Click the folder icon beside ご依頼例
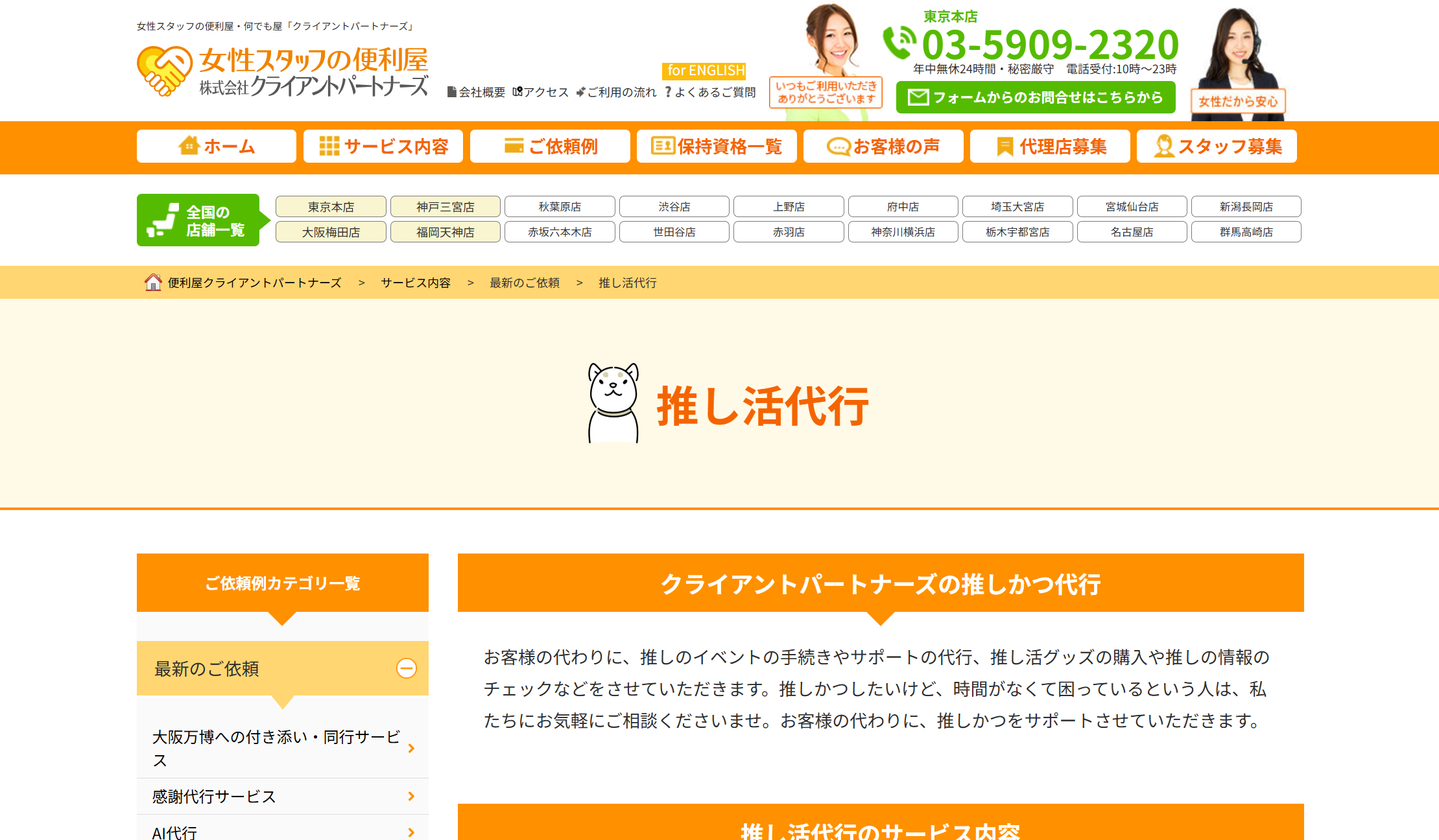 tap(514, 146)
